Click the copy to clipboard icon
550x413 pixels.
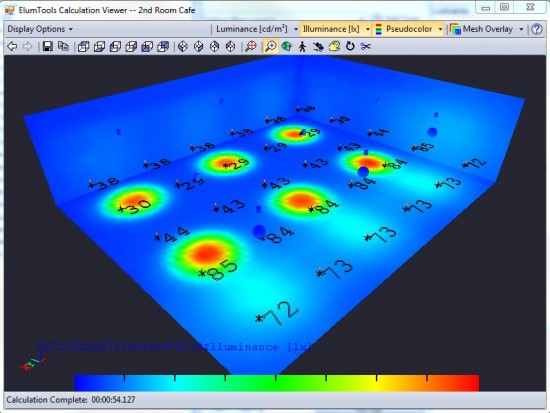tap(63, 46)
